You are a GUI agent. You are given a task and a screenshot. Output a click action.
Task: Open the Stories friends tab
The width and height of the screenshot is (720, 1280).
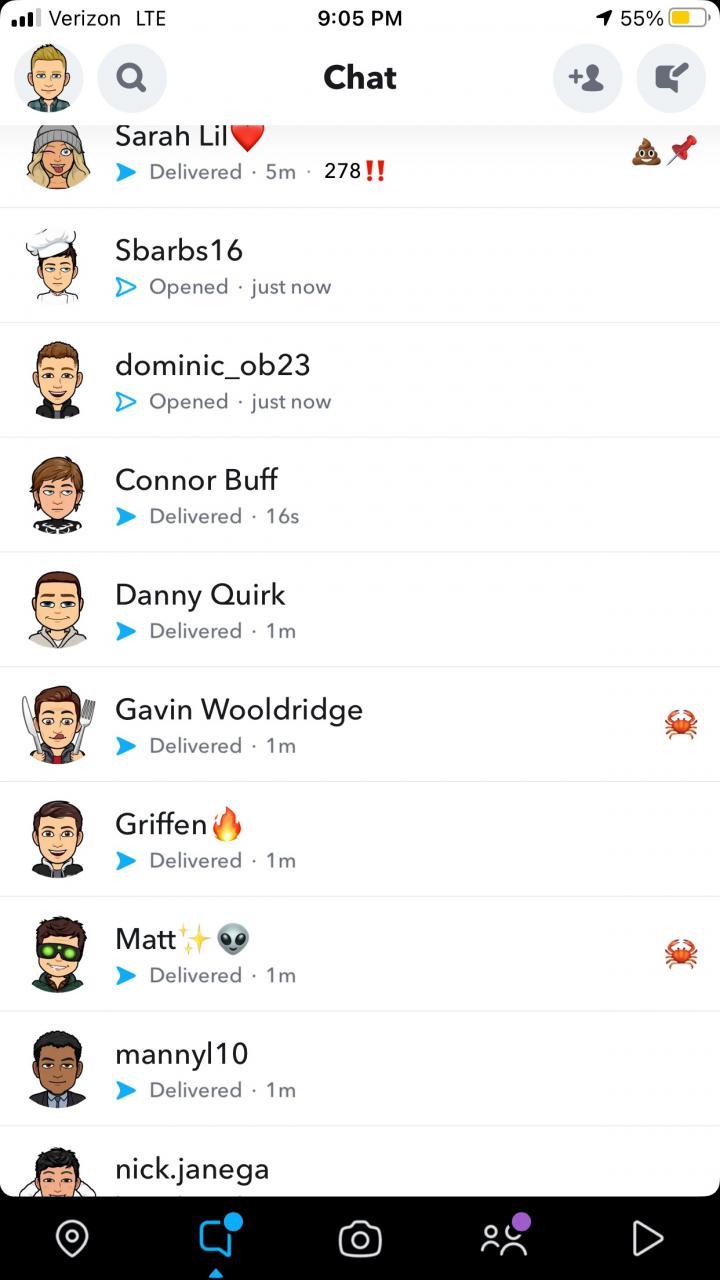tap(505, 1237)
